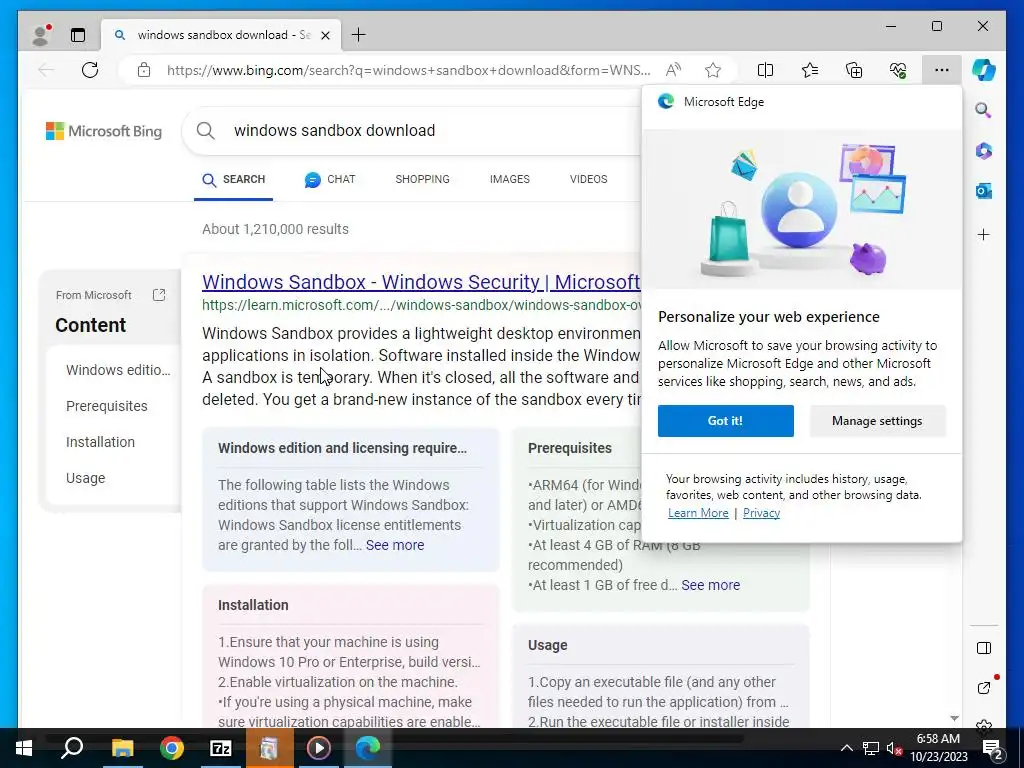
Task: Open Microsoft 365 sidebar icon
Action: (x=984, y=151)
